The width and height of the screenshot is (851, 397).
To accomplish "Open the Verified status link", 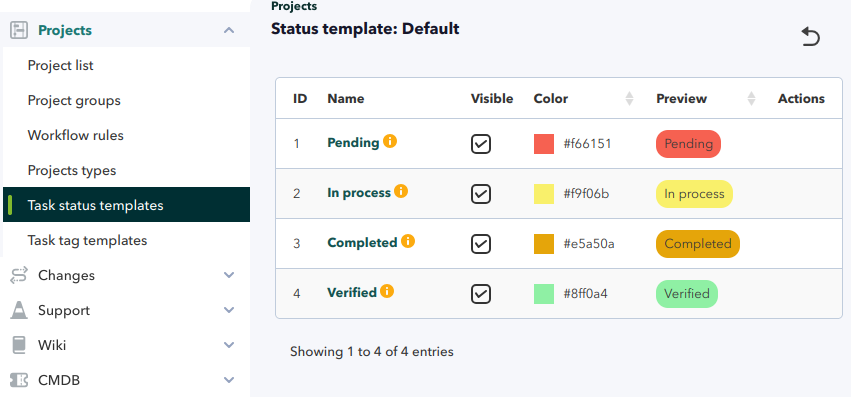I will pyautogui.click(x=352, y=293).
